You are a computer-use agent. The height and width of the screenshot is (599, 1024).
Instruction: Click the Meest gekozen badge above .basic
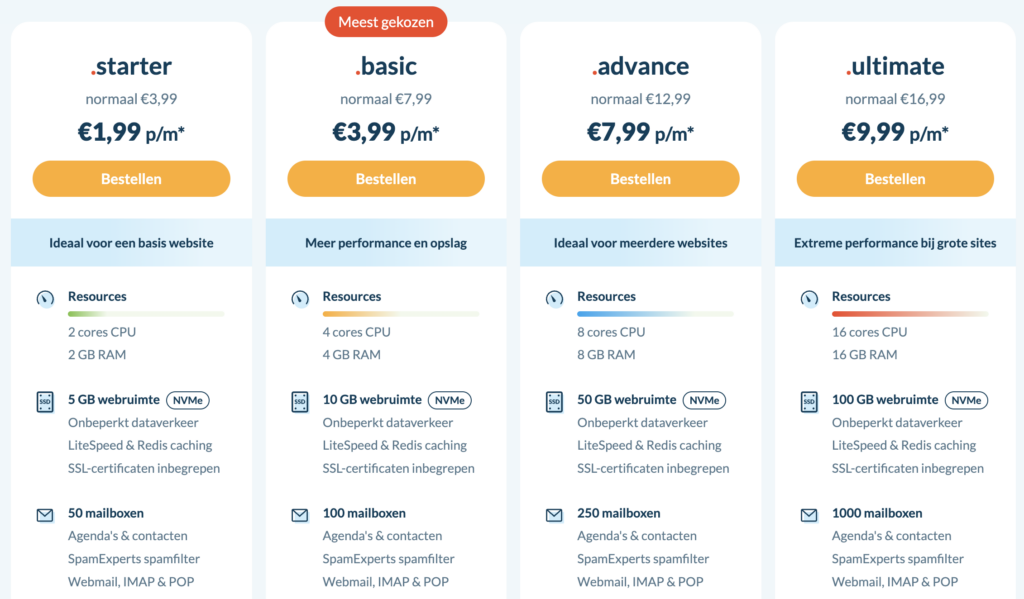[x=385, y=21]
